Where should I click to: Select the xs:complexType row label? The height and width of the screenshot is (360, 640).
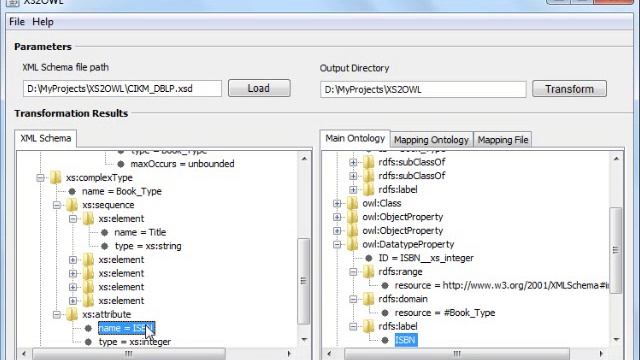point(99,178)
